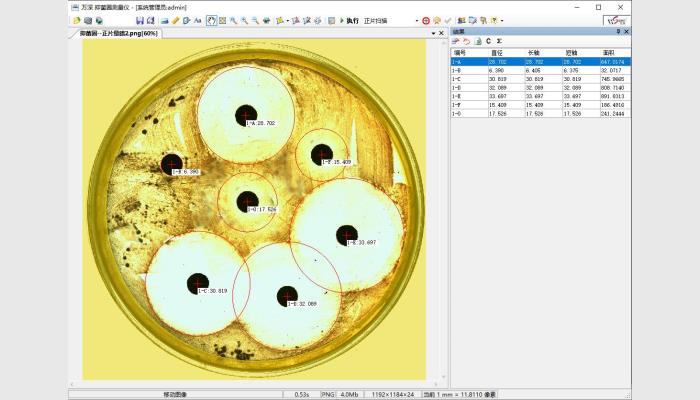
Task: Close the image document tab
Action: [x=442, y=33]
